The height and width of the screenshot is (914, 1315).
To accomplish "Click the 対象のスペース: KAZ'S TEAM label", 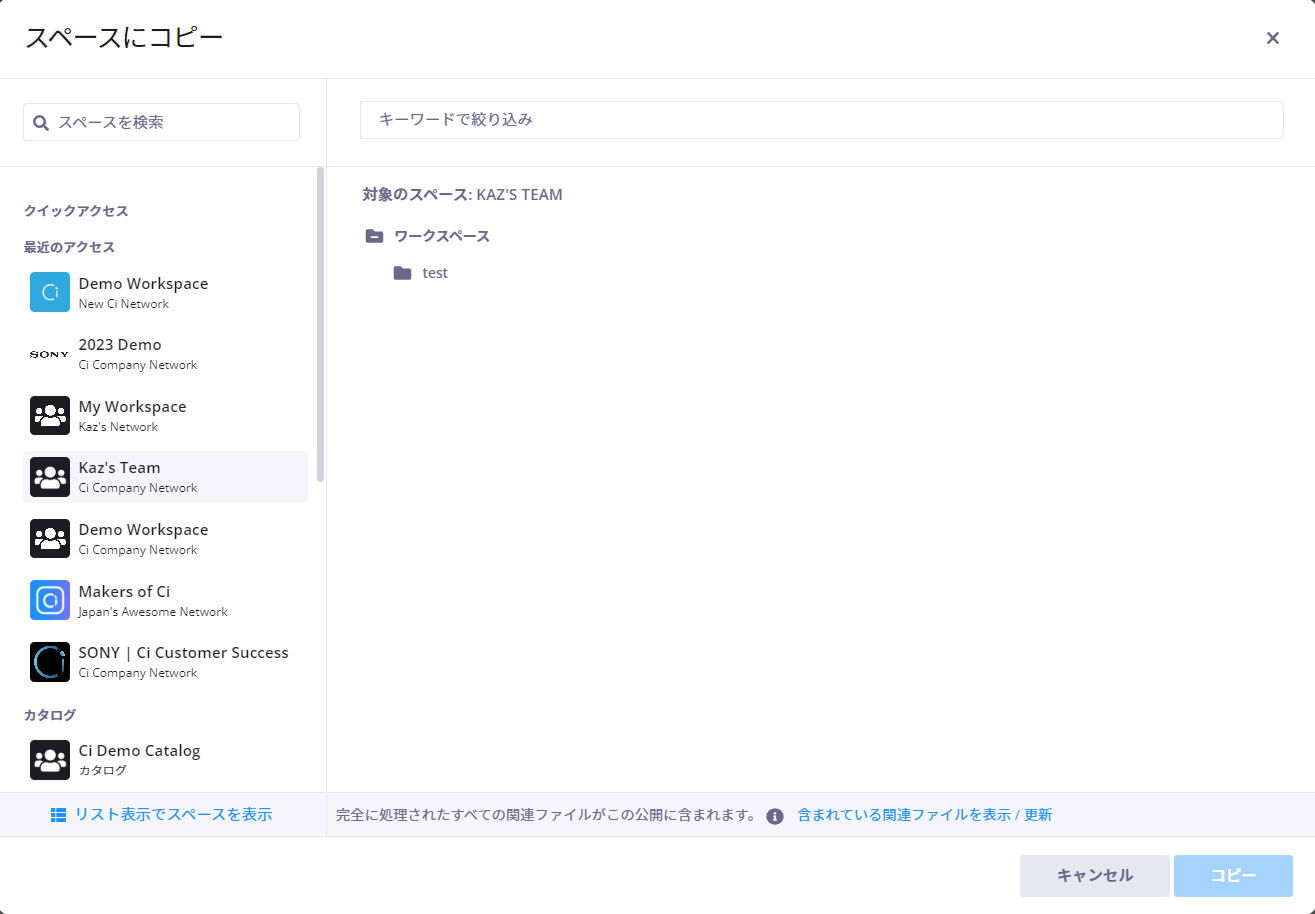I will pos(463,195).
